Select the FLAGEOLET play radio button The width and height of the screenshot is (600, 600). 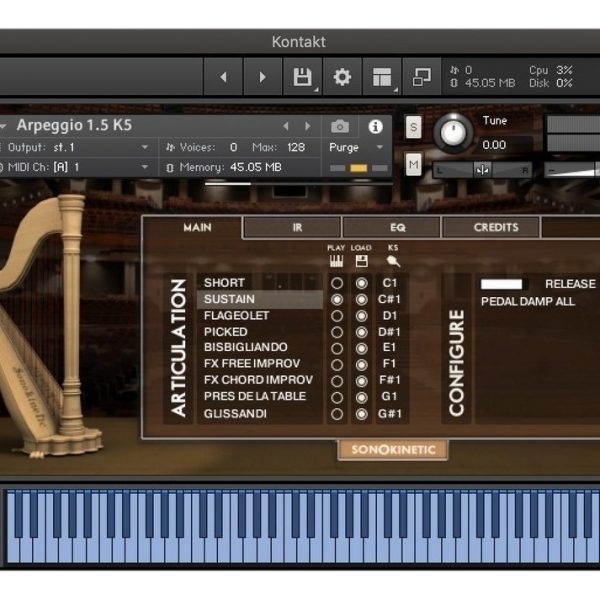[x=337, y=316]
